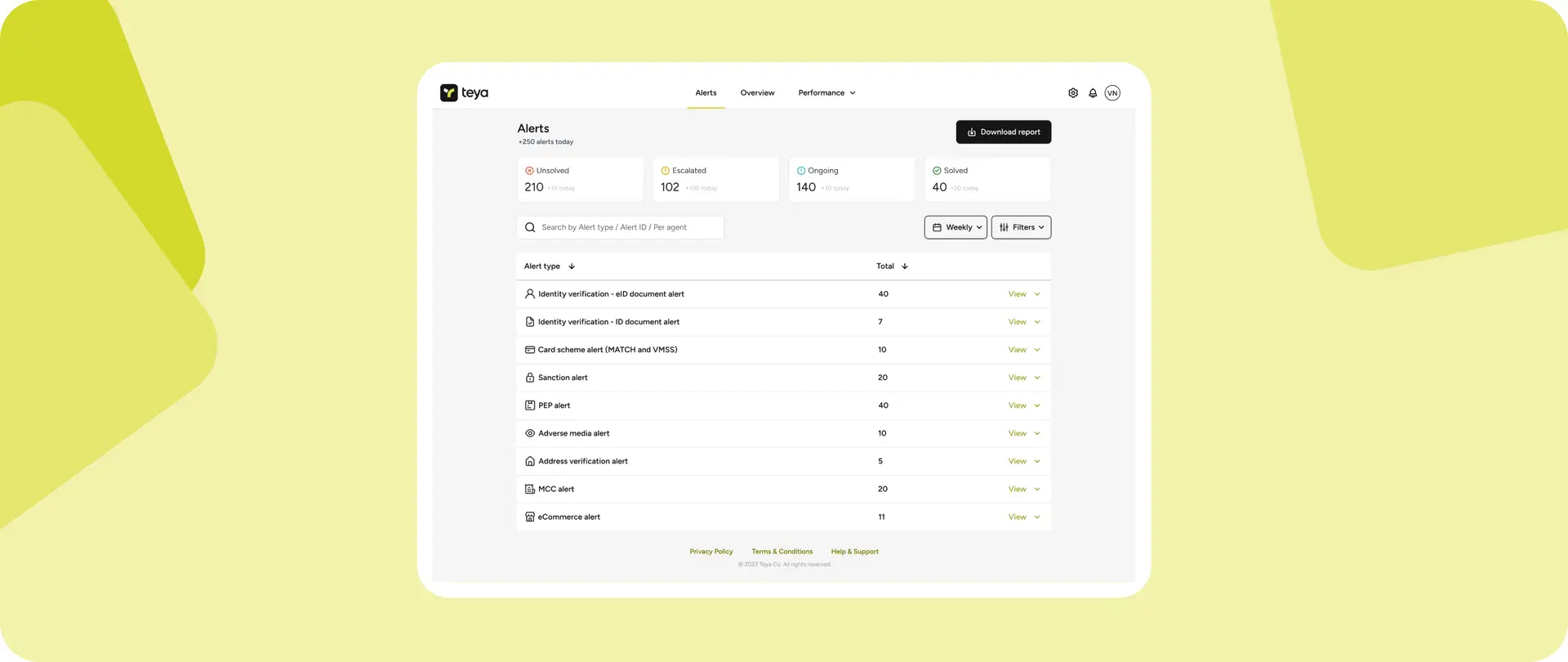
Task: Click the VN user avatar
Action: (1112, 93)
